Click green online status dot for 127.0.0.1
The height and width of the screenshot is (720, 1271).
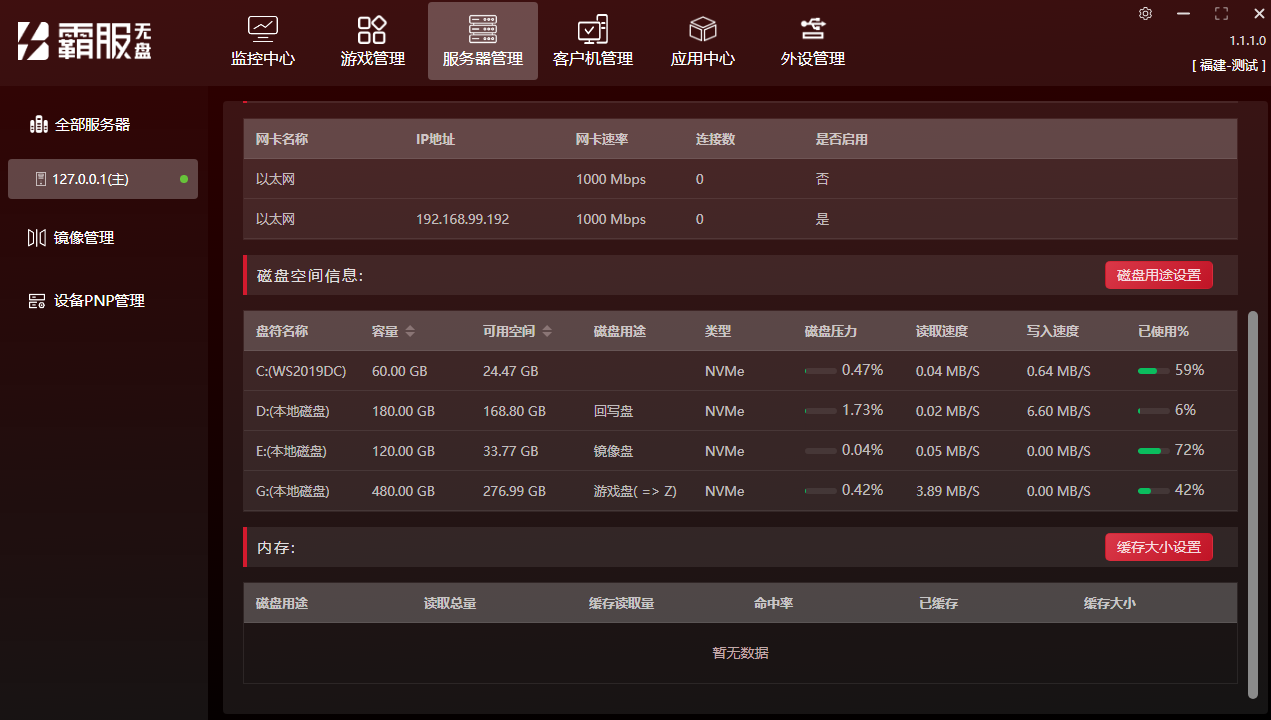pyautogui.click(x=184, y=179)
